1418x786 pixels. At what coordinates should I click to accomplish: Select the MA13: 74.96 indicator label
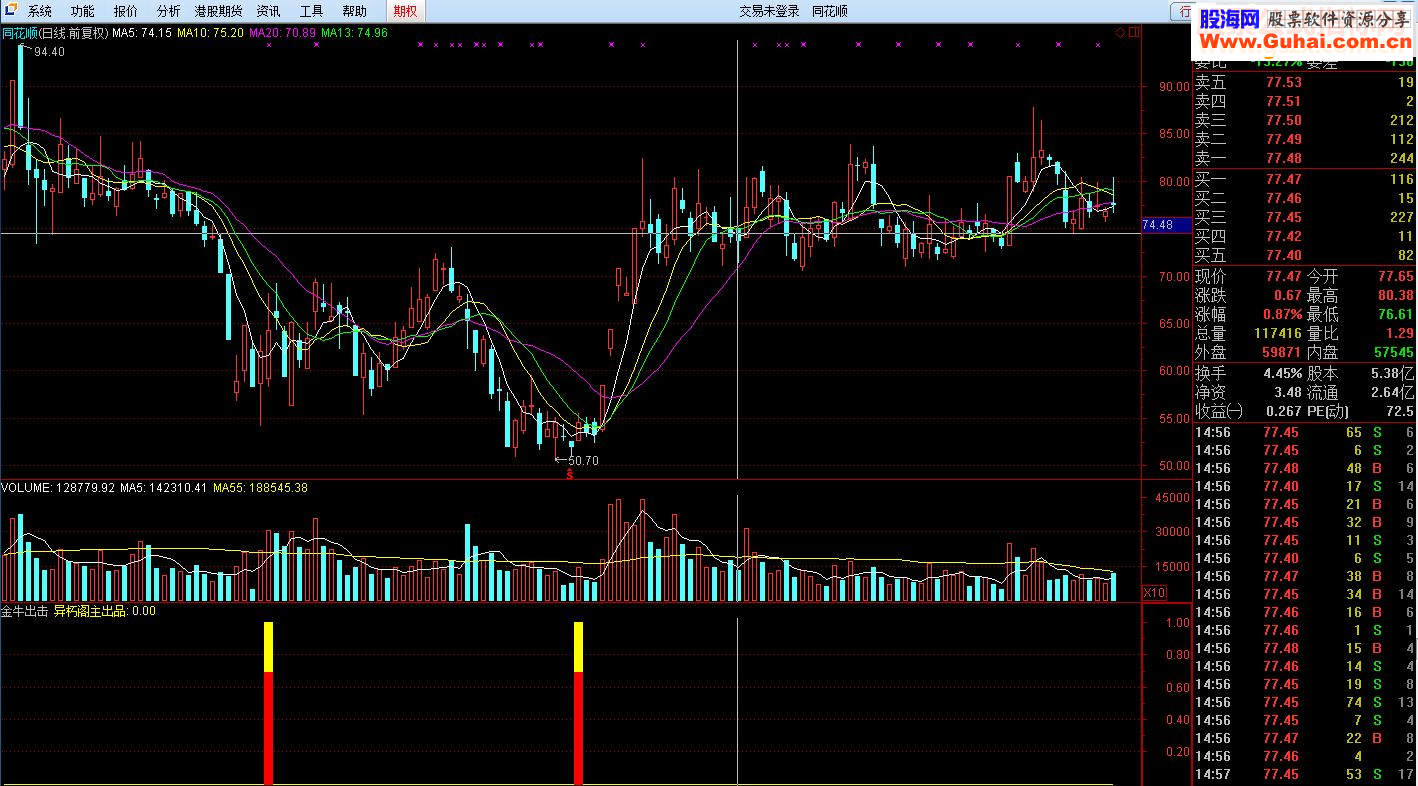(x=354, y=32)
